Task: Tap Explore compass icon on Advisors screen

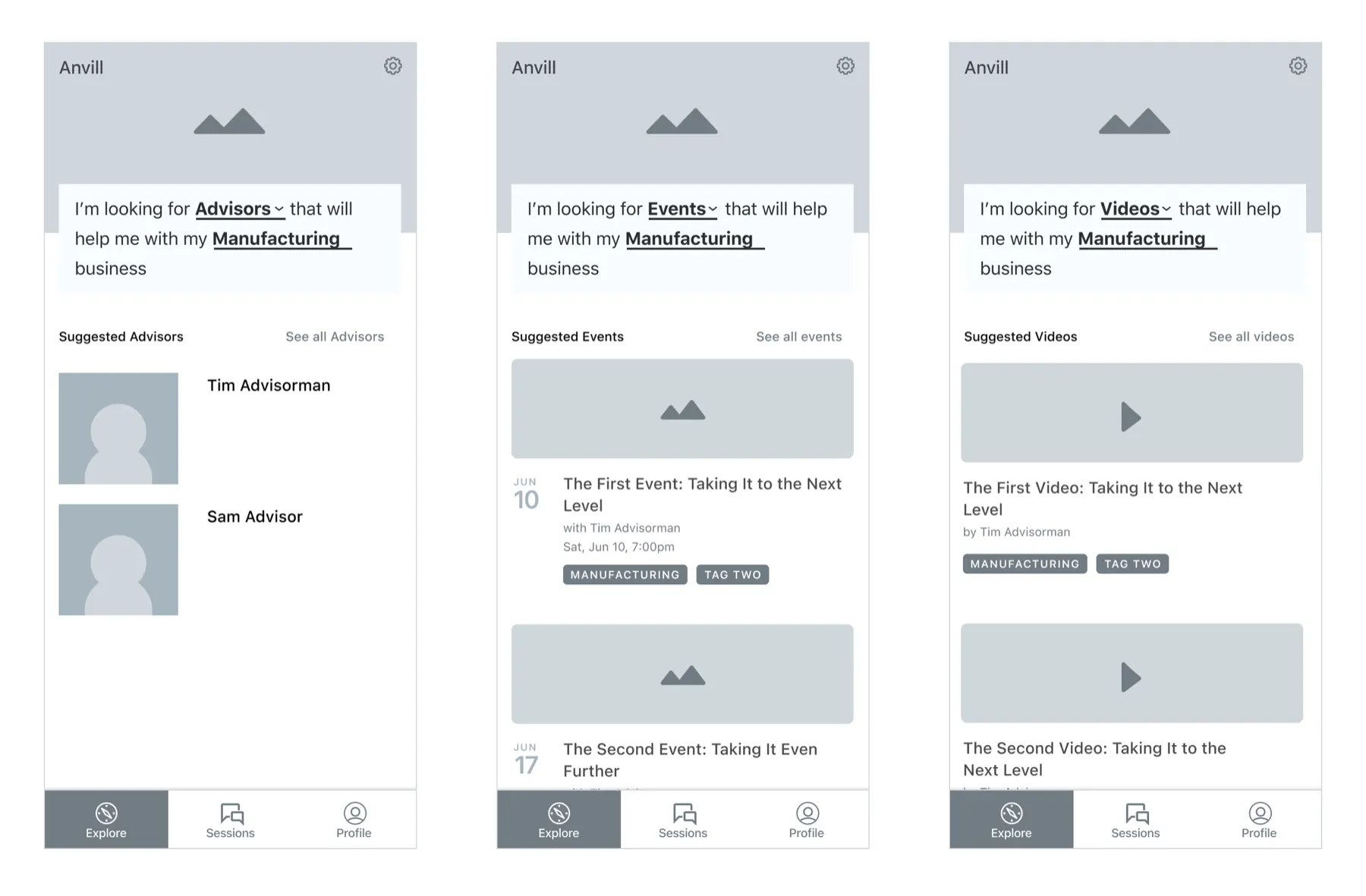Action: pos(106,813)
